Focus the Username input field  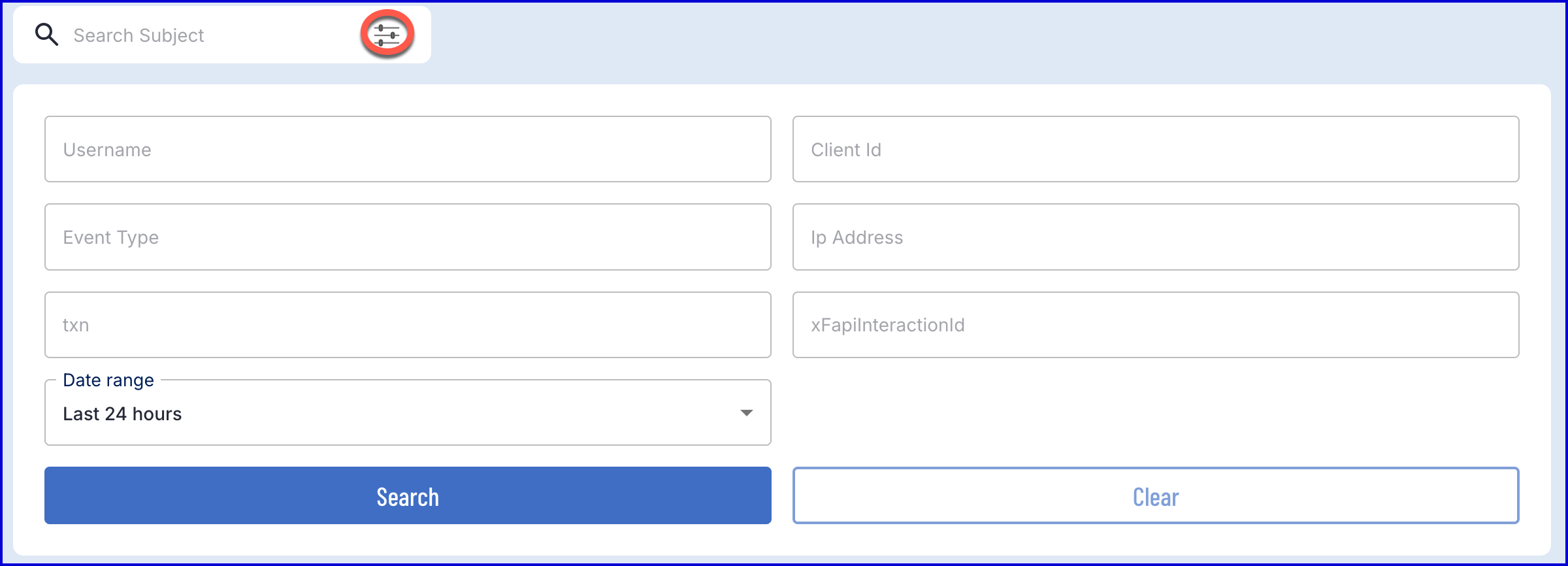click(x=408, y=149)
